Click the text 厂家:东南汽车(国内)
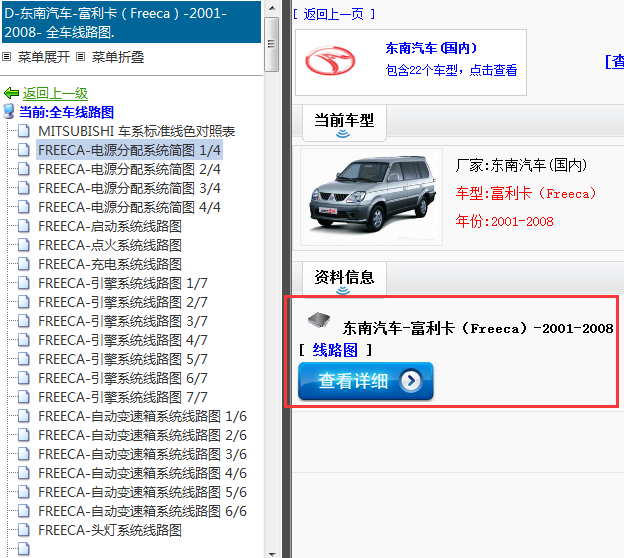This screenshot has width=624, height=558. pos(521,165)
